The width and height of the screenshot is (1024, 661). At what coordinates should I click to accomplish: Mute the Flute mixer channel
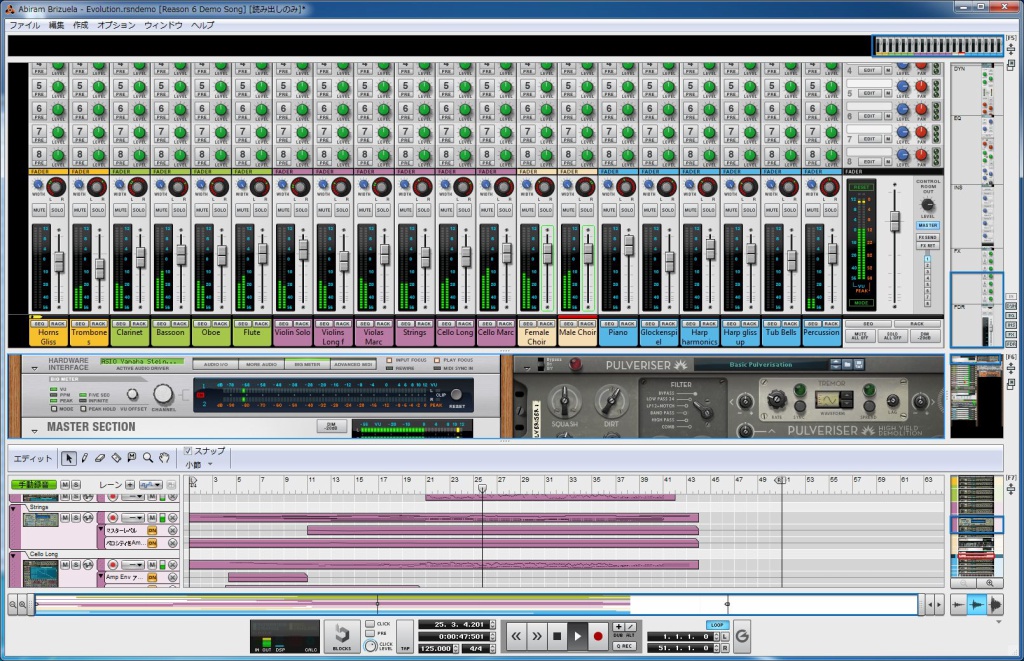click(x=243, y=211)
